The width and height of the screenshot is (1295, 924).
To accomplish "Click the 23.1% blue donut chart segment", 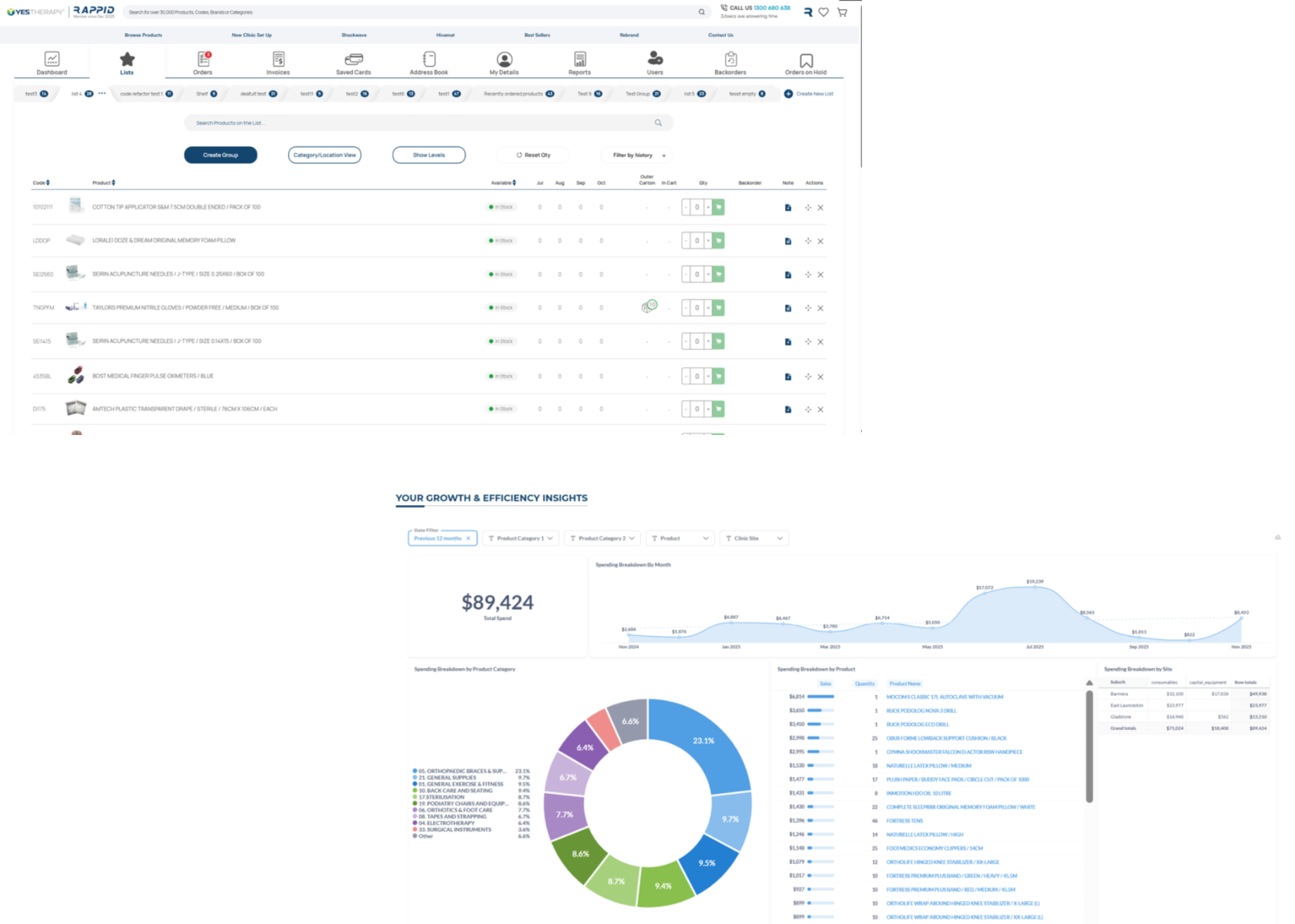I will pyautogui.click(x=705, y=741).
